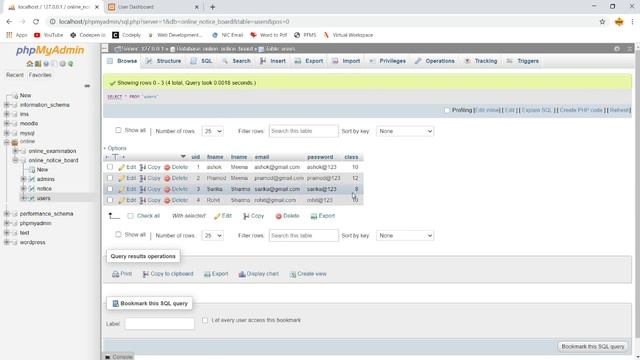
Task: Open the upper Number of rows dropdown
Action: [x=213, y=131]
